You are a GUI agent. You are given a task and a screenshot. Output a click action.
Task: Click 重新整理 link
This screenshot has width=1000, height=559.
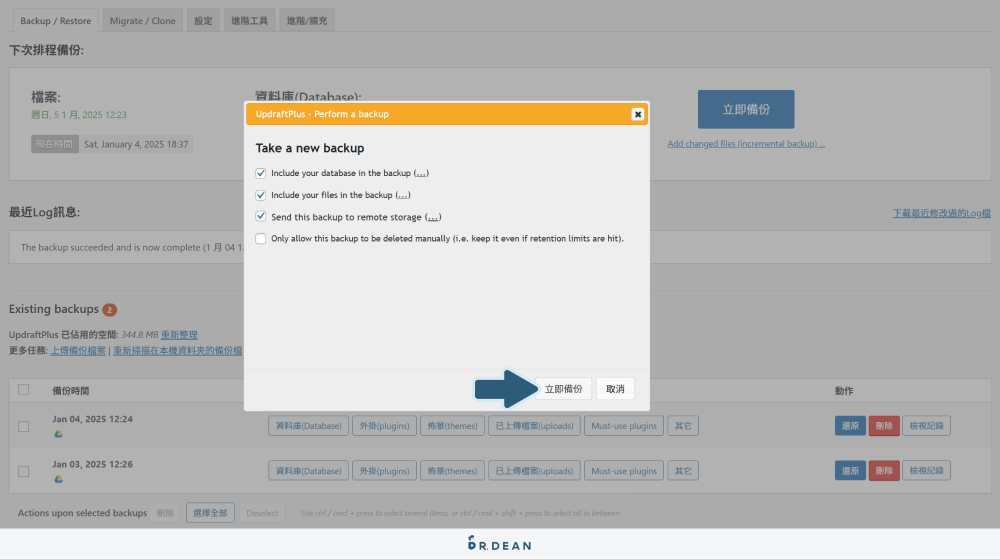click(x=179, y=335)
